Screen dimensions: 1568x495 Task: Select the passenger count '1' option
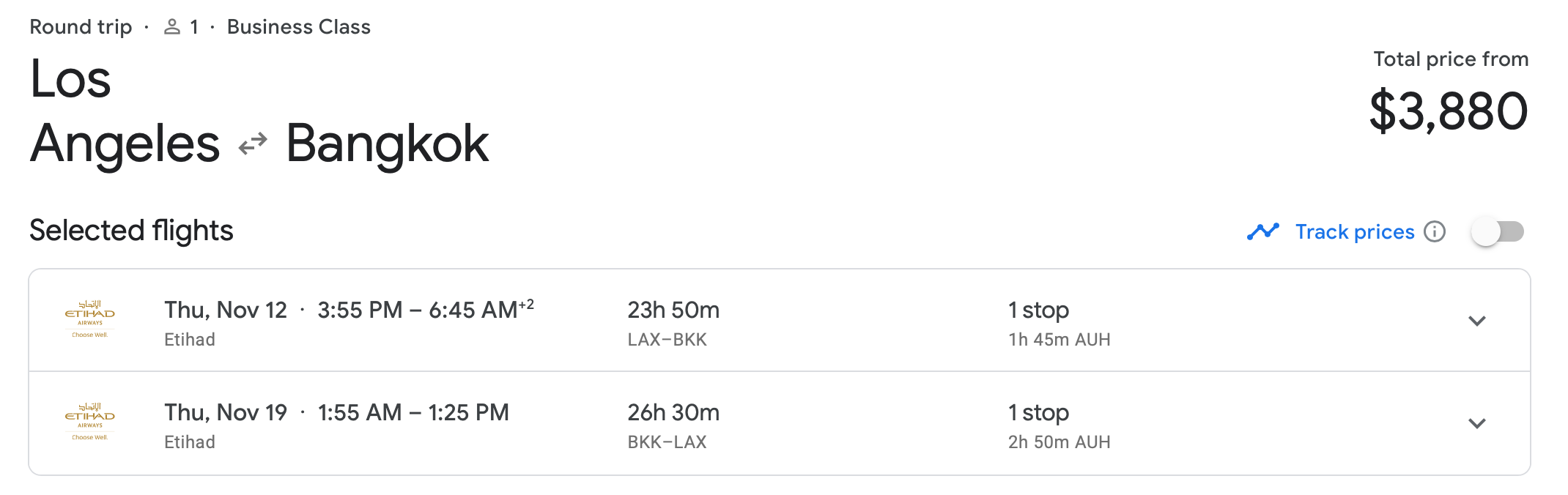coord(194,26)
